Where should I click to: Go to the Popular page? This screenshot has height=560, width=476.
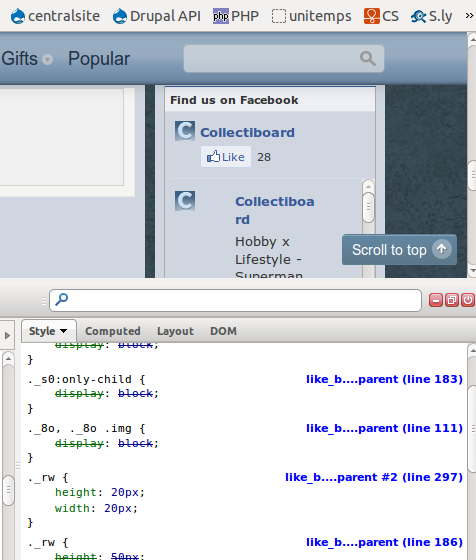pyautogui.click(x=99, y=59)
